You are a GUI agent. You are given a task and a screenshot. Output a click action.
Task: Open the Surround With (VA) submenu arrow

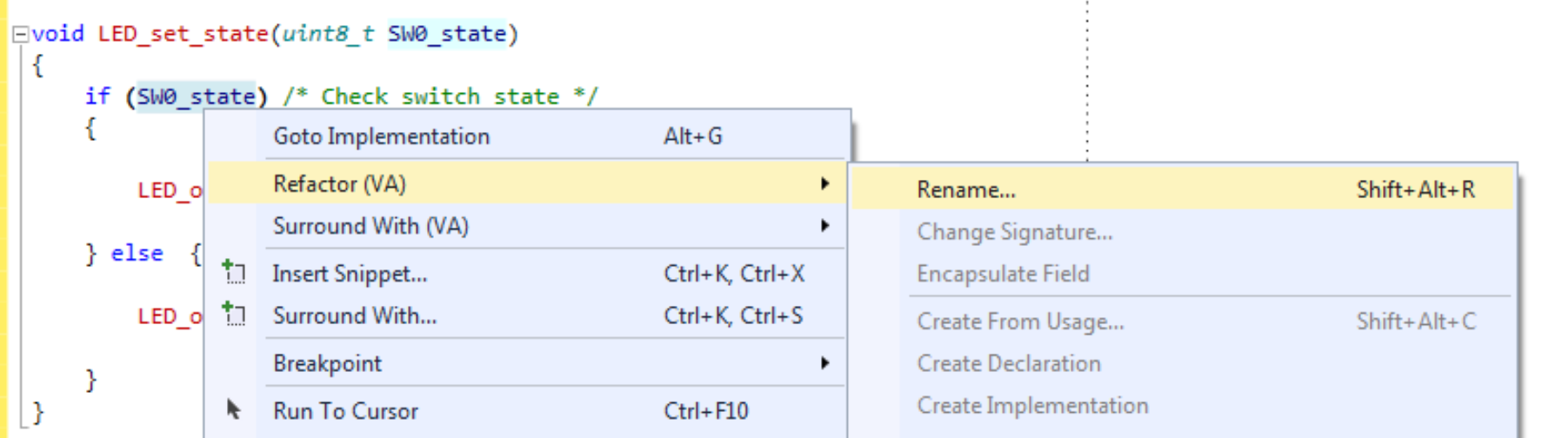tap(824, 226)
